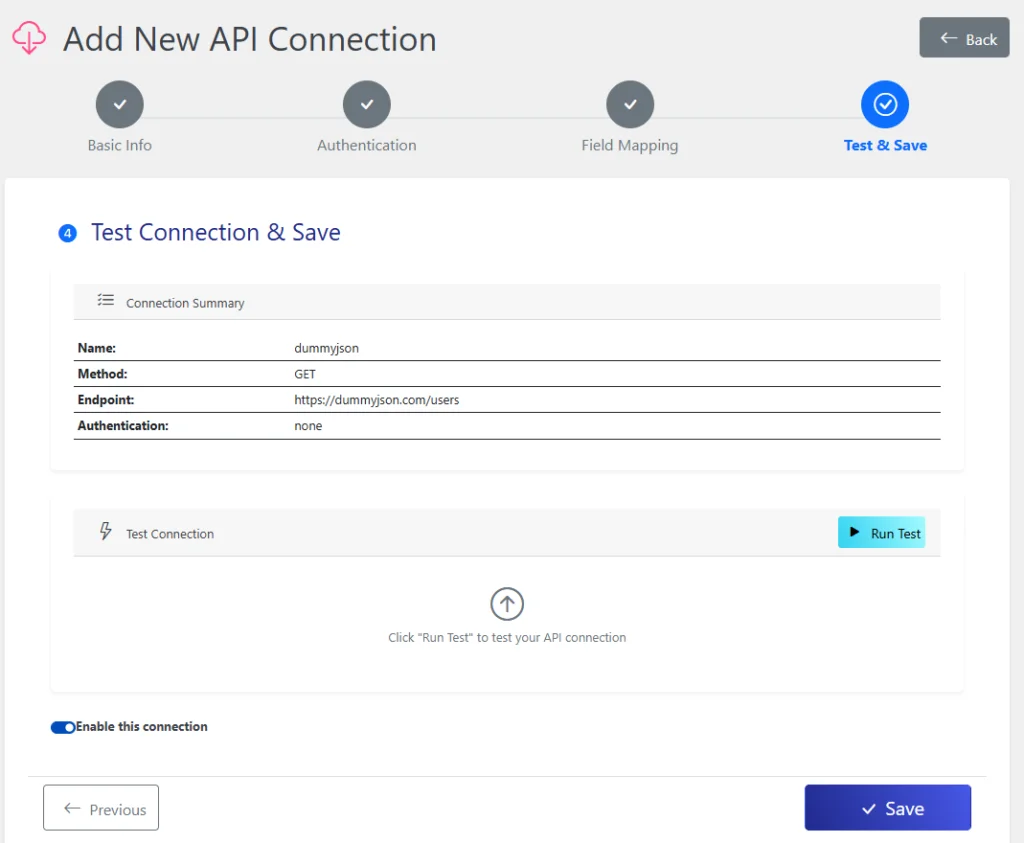Click the Add New API Connection title
Screen dimensions: 1024x843
[x=249, y=39]
